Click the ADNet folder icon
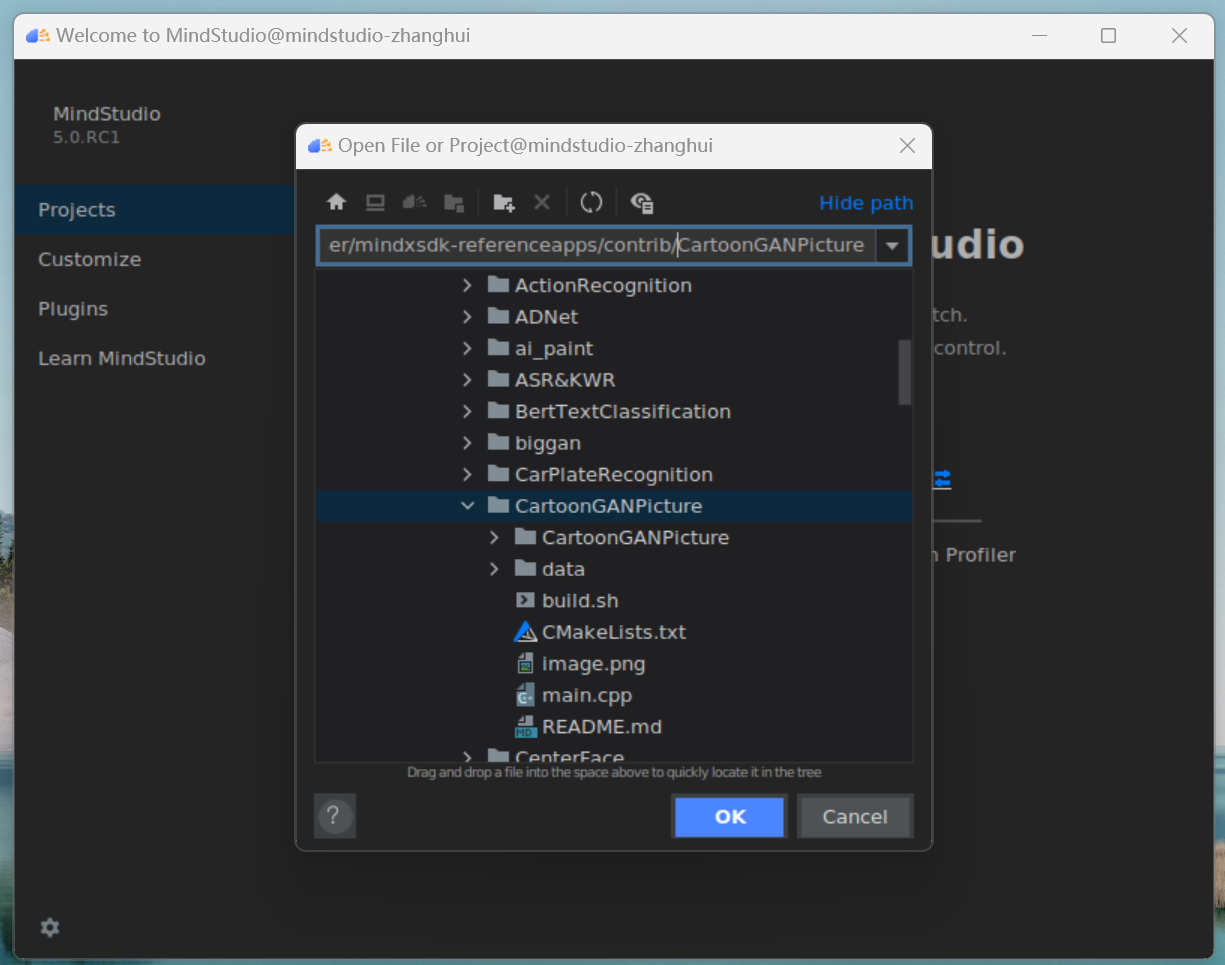This screenshot has width=1225, height=965. point(499,317)
